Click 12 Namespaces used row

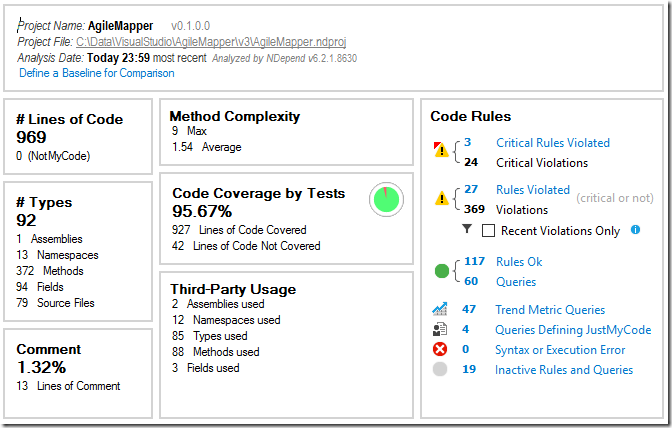tap(226, 320)
